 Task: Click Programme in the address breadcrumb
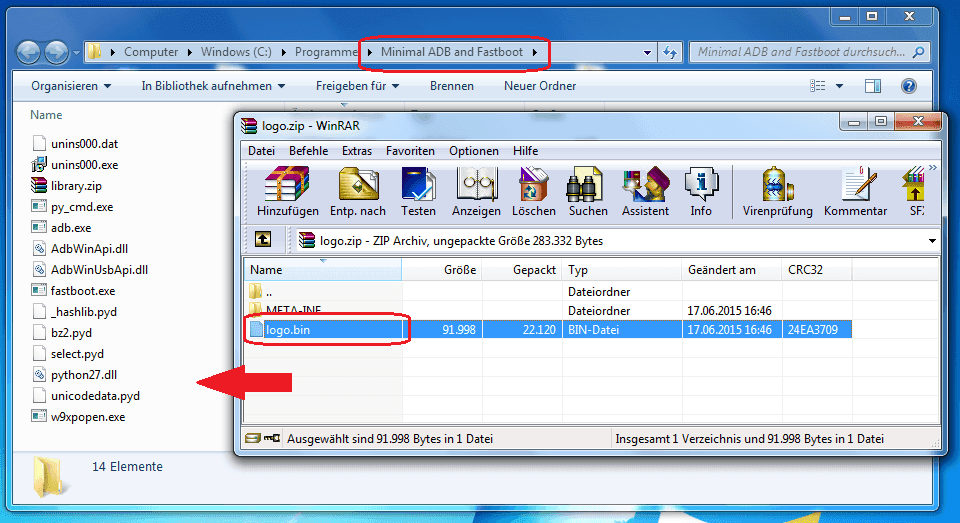point(326,52)
